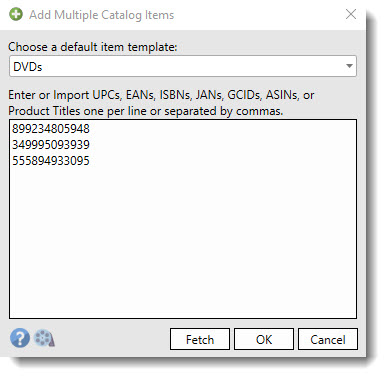Open help via the blue question mark icon
Viewport: 387px width, 378px height.
tap(20, 338)
